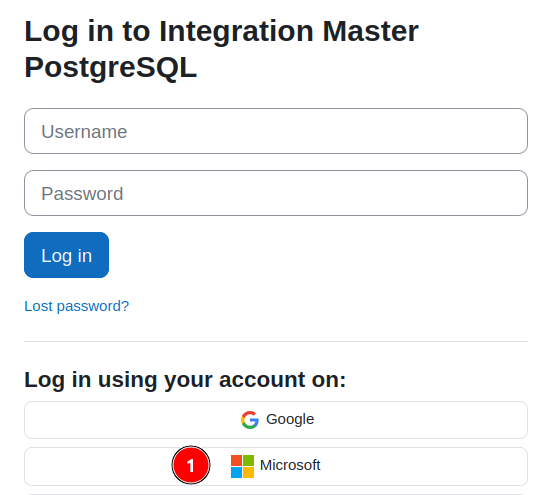
Task: Click the Google logo icon
Action: click(250, 420)
